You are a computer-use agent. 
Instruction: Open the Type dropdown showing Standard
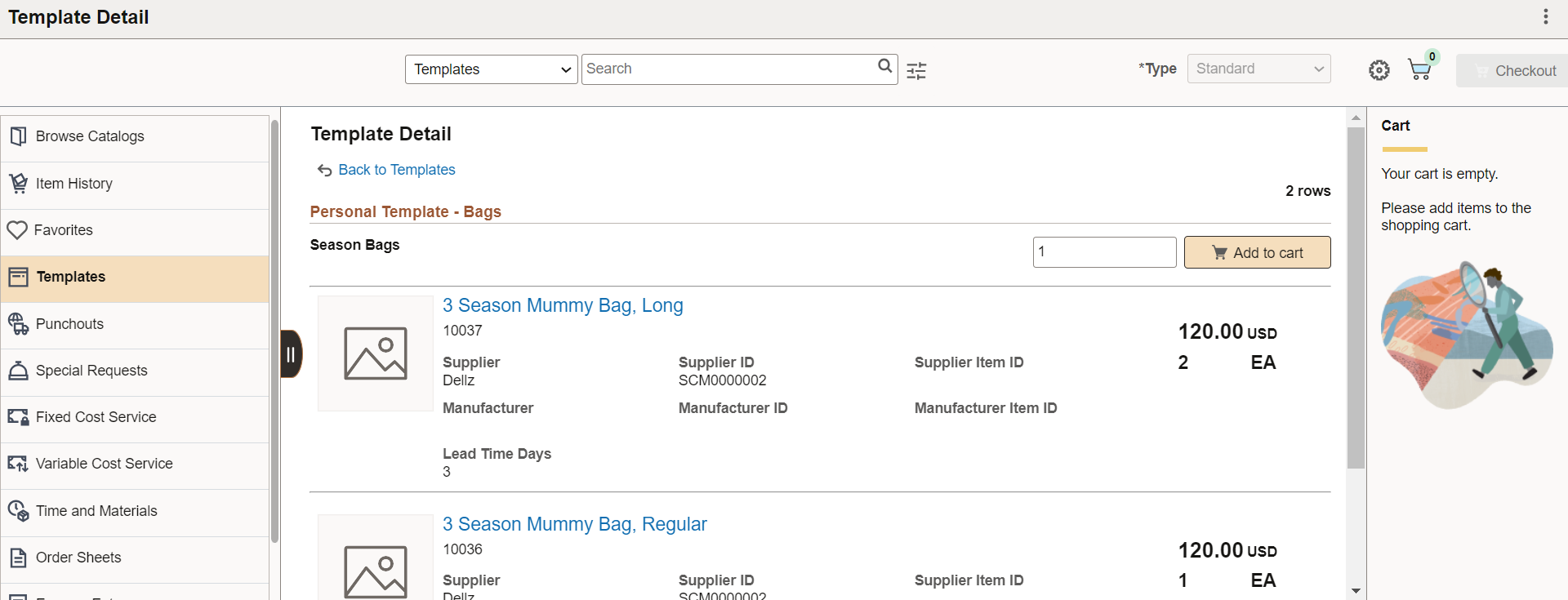pyautogui.click(x=1258, y=69)
